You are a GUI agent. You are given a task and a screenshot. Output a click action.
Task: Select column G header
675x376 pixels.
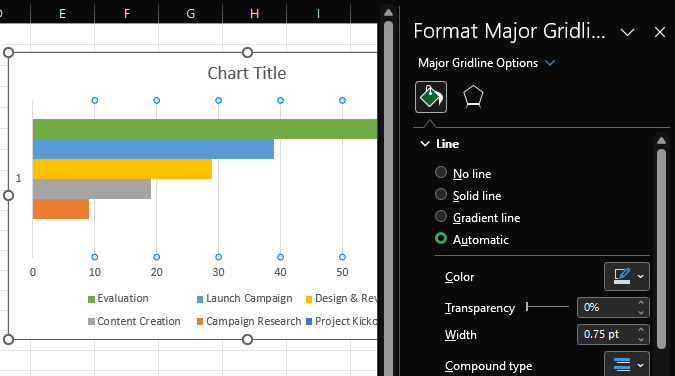point(190,14)
